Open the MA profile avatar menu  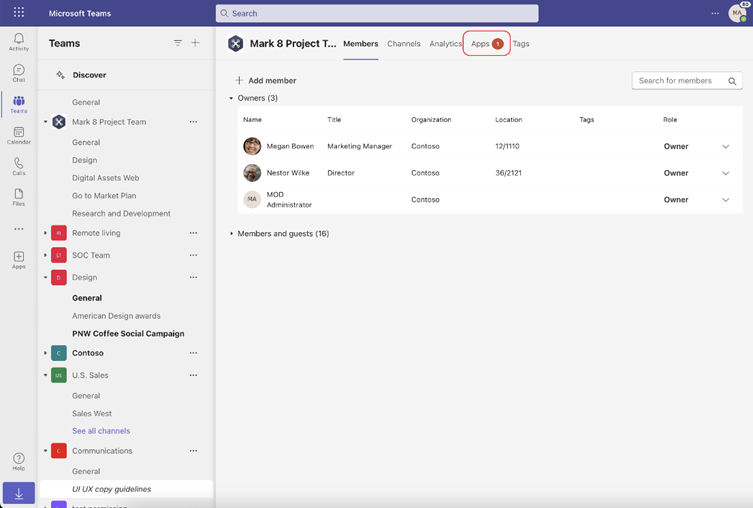pyautogui.click(x=738, y=13)
